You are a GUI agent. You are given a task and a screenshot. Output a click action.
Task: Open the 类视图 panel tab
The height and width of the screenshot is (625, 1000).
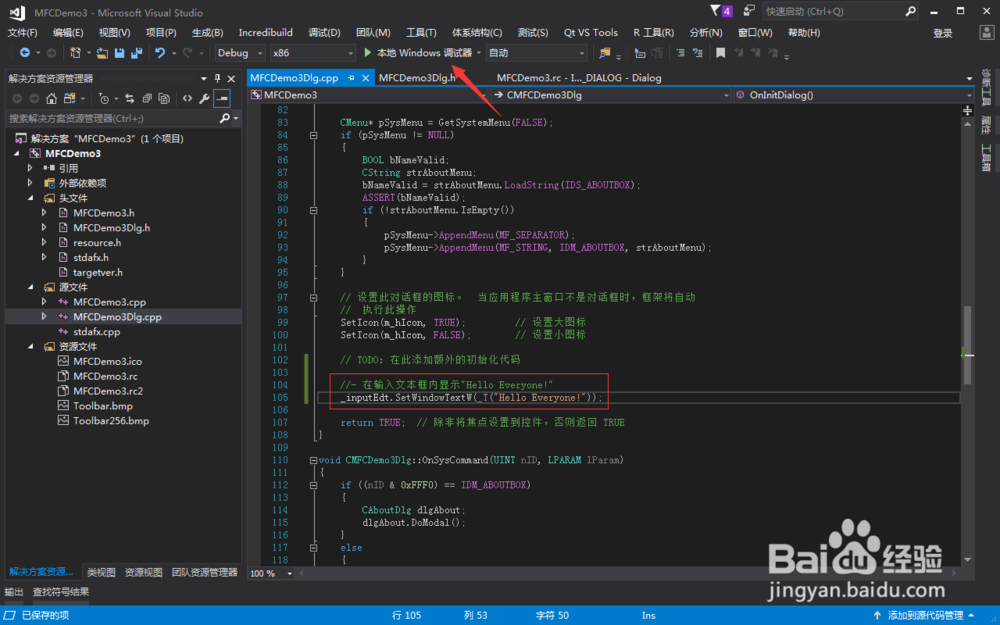coord(101,573)
